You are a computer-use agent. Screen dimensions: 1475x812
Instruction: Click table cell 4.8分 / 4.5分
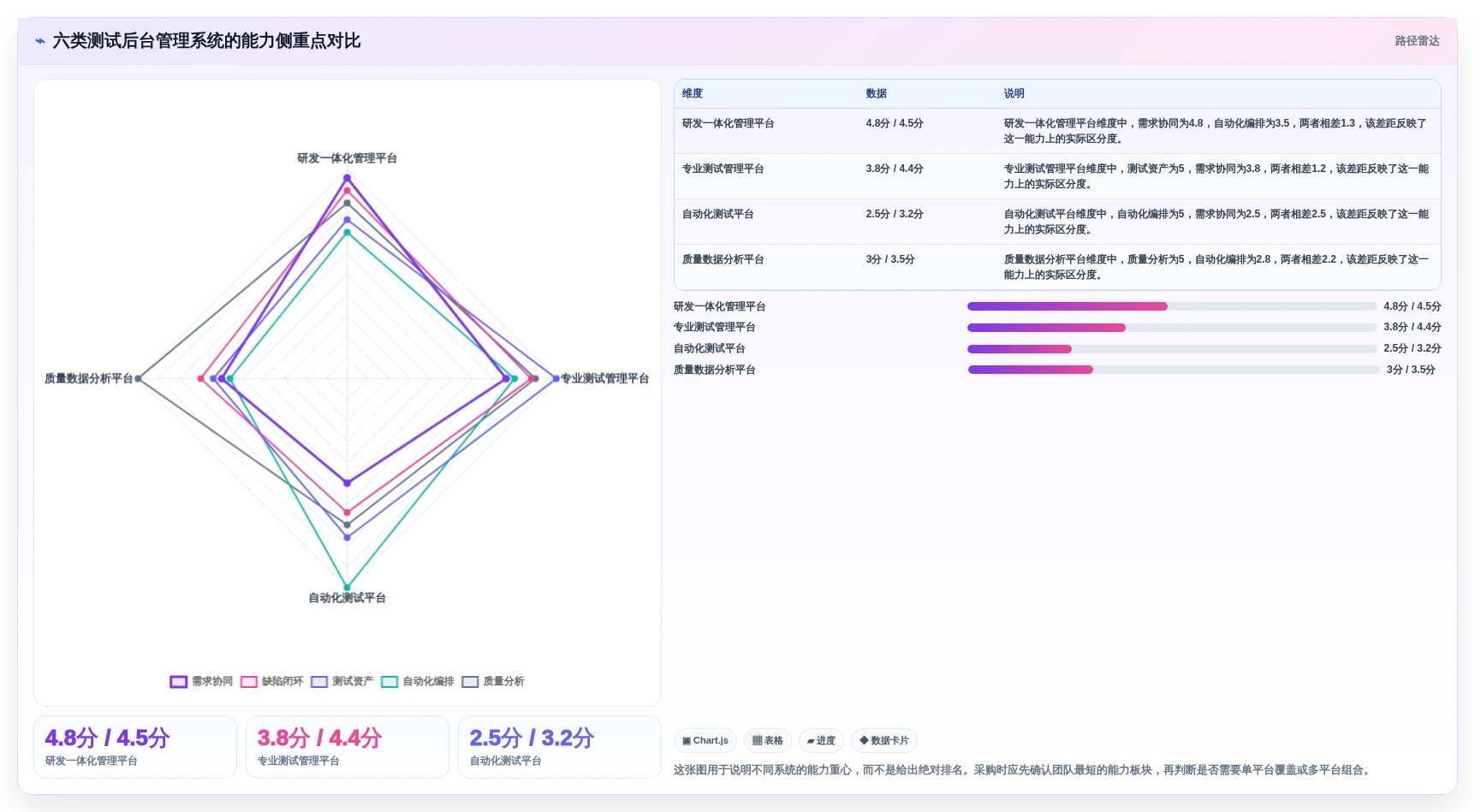tap(895, 123)
